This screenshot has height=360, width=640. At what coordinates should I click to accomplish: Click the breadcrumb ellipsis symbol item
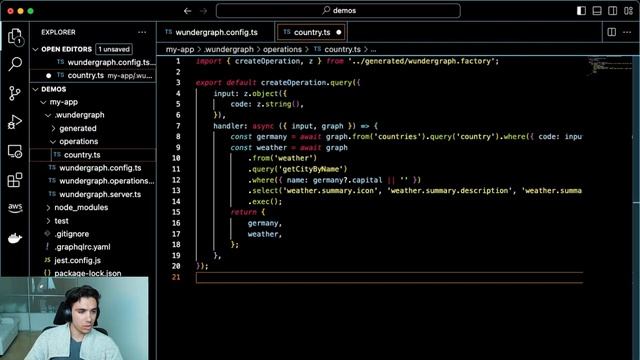373,49
